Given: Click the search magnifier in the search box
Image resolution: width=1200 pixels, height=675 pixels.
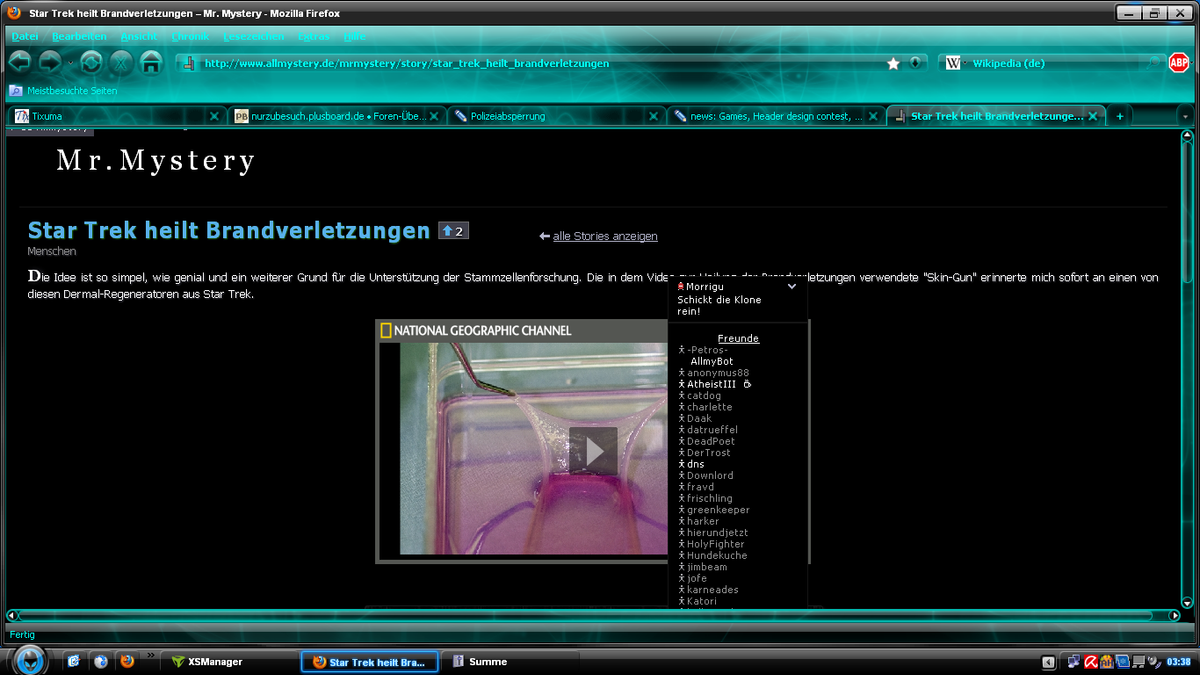Looking at the screenshot, I should 1154,63.
